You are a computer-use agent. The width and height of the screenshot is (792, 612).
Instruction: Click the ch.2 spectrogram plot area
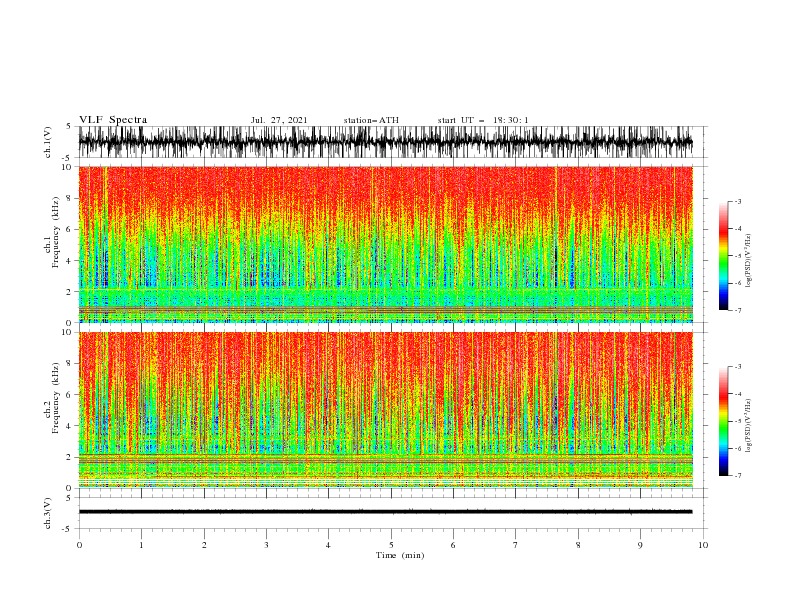[386, 410]
